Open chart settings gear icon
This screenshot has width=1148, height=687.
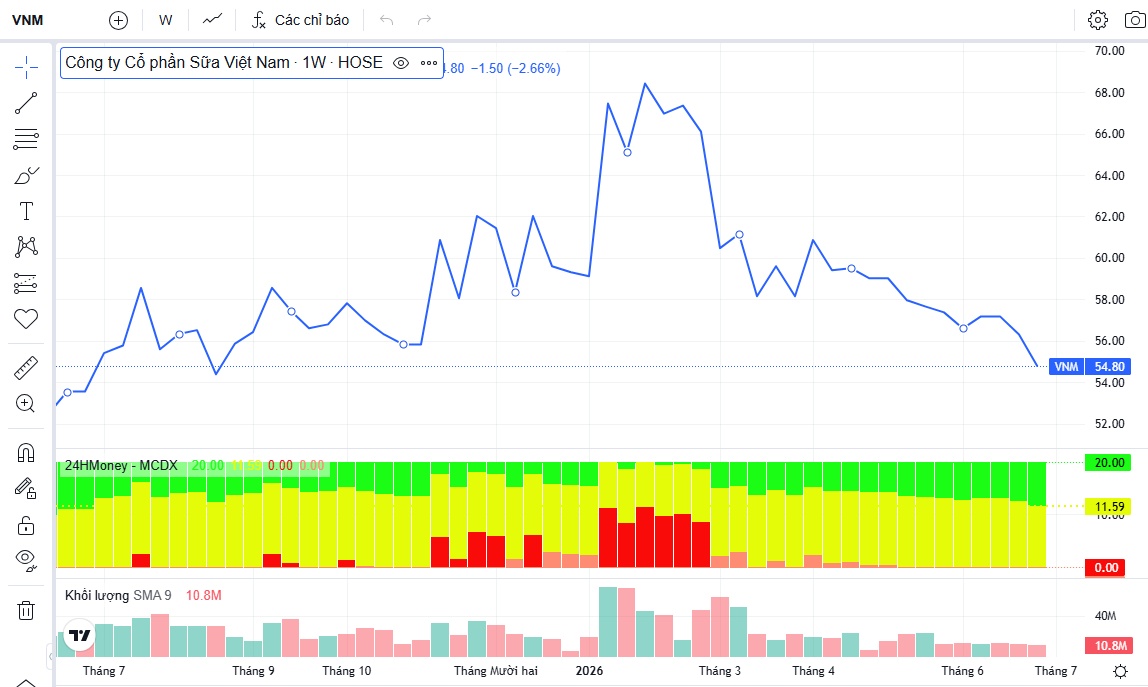click(1097, 20)
